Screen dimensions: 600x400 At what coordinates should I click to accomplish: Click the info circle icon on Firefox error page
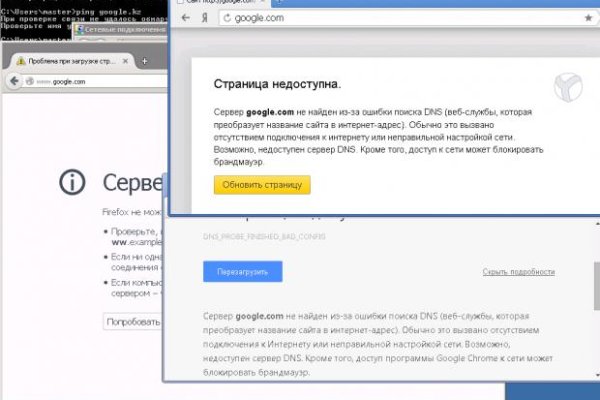tap(72, 182)
